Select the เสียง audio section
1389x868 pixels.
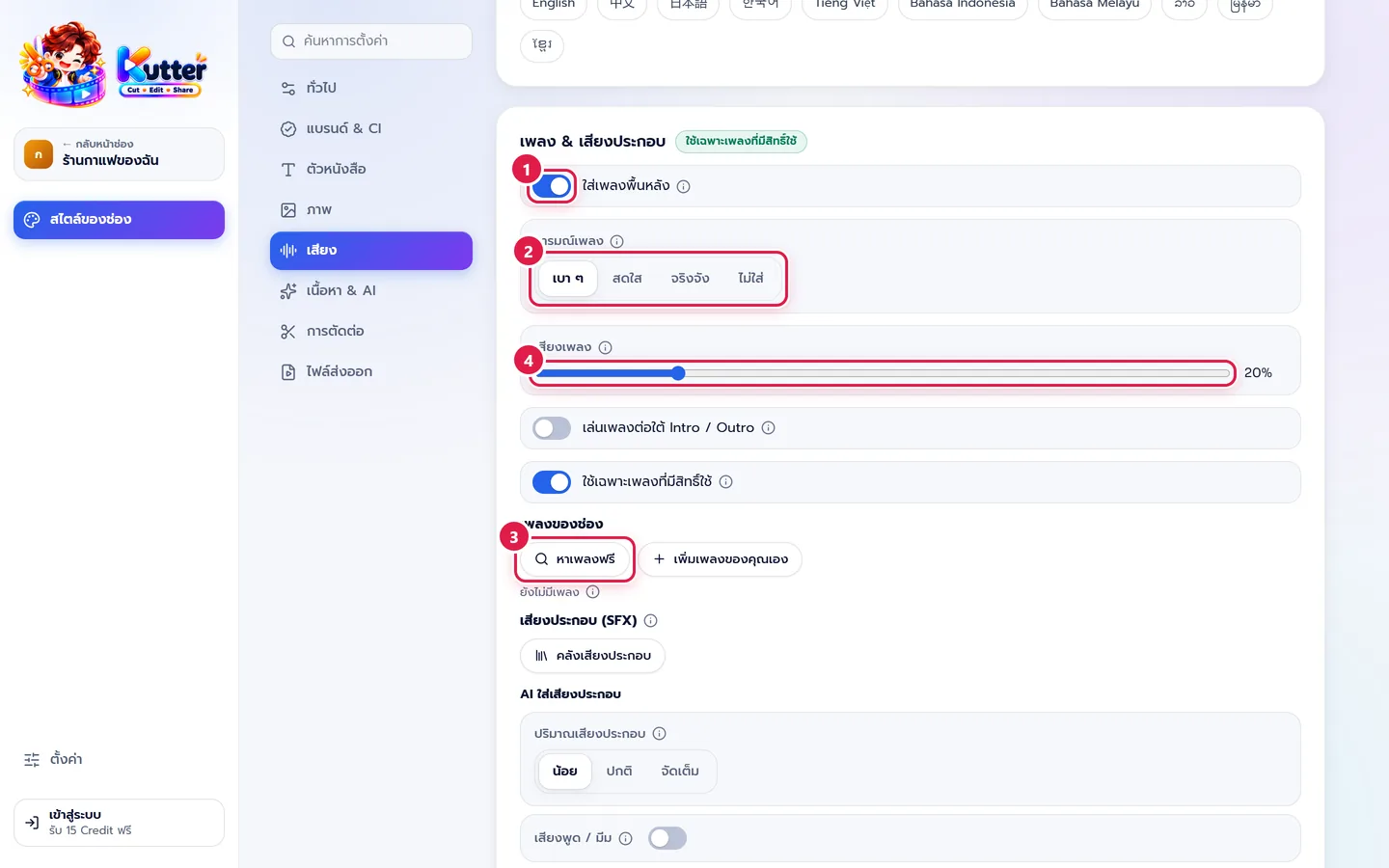(x=370, y=250)
